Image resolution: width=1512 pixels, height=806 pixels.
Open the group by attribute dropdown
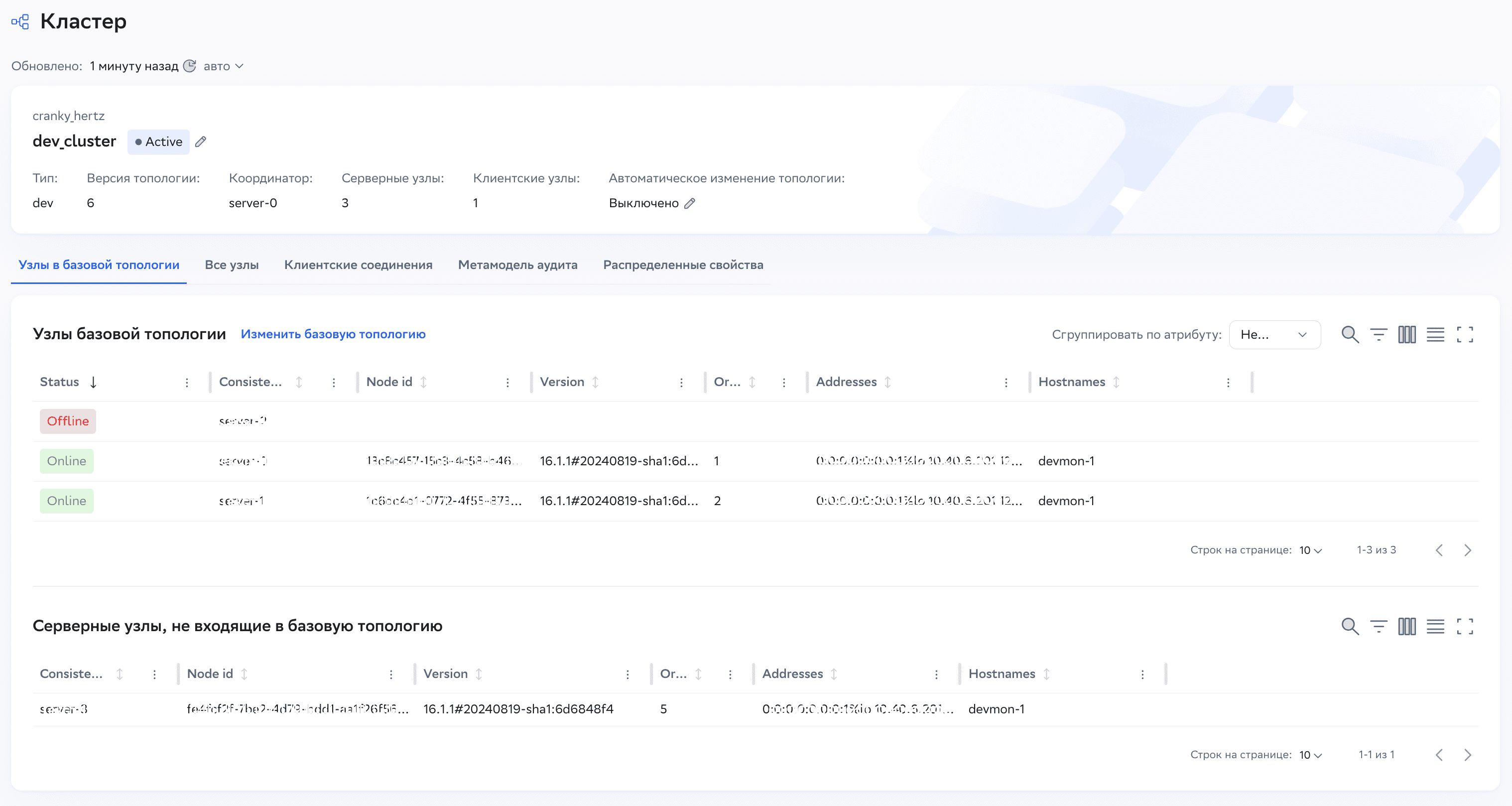[1274, 335]
